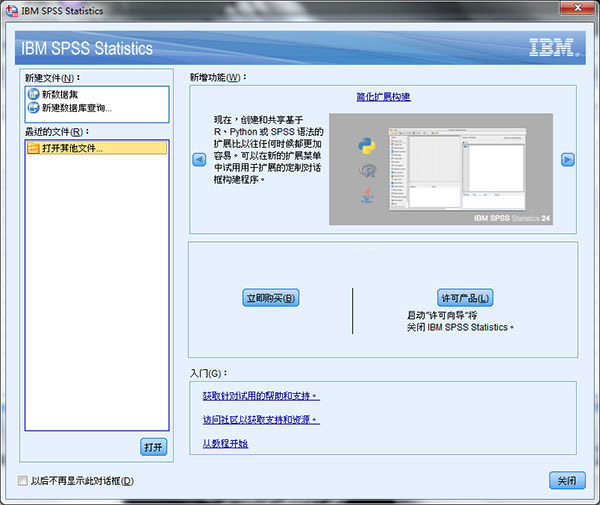This screenshot has width=600, height=505.
Task: Select 新建数据库查询... entry
Action: (x=97, y=108)
